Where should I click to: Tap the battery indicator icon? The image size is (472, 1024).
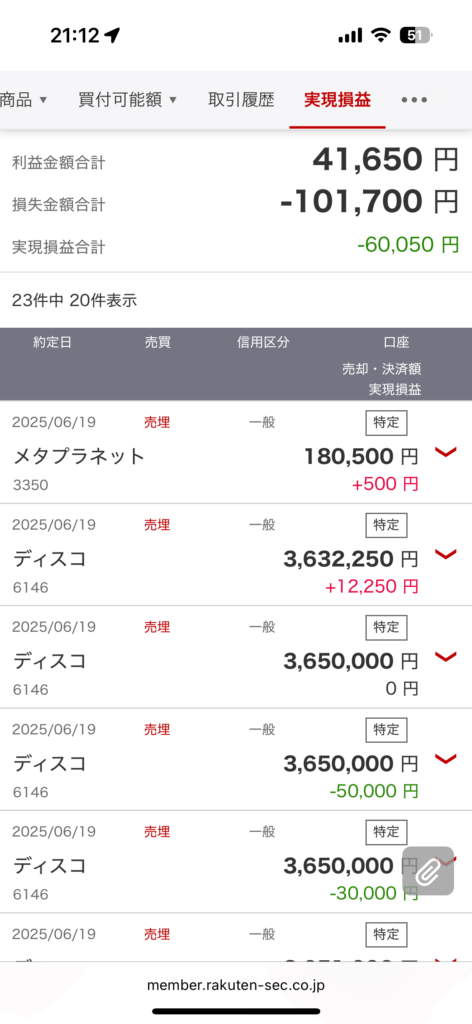(x=416, y=35)
